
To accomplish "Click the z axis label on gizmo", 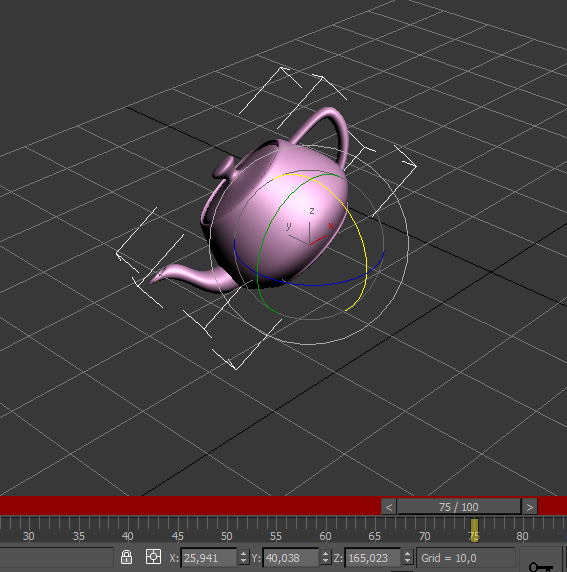I will pos(312,210).
